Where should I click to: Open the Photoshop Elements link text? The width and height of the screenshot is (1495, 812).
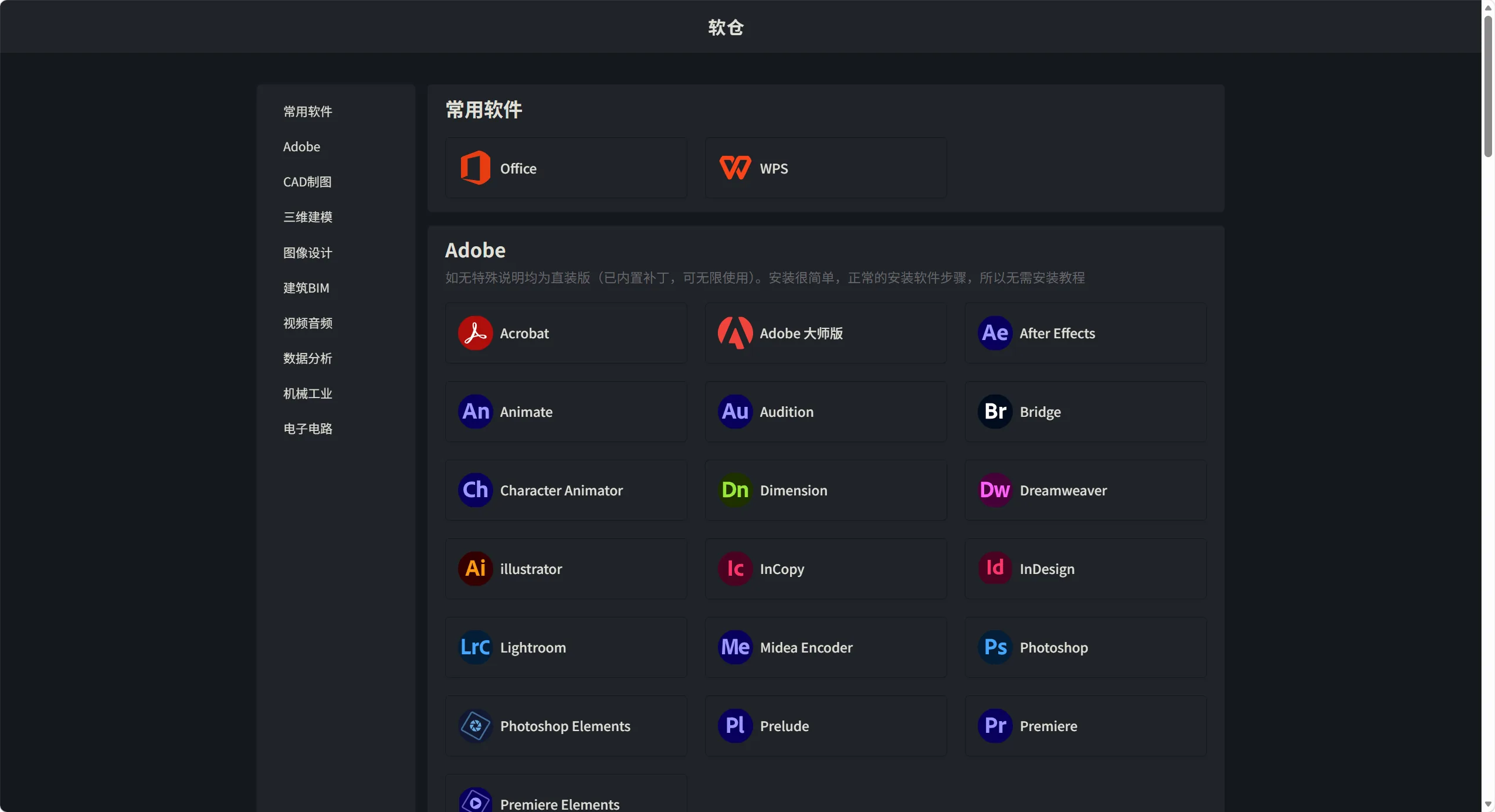pos(565,726)
